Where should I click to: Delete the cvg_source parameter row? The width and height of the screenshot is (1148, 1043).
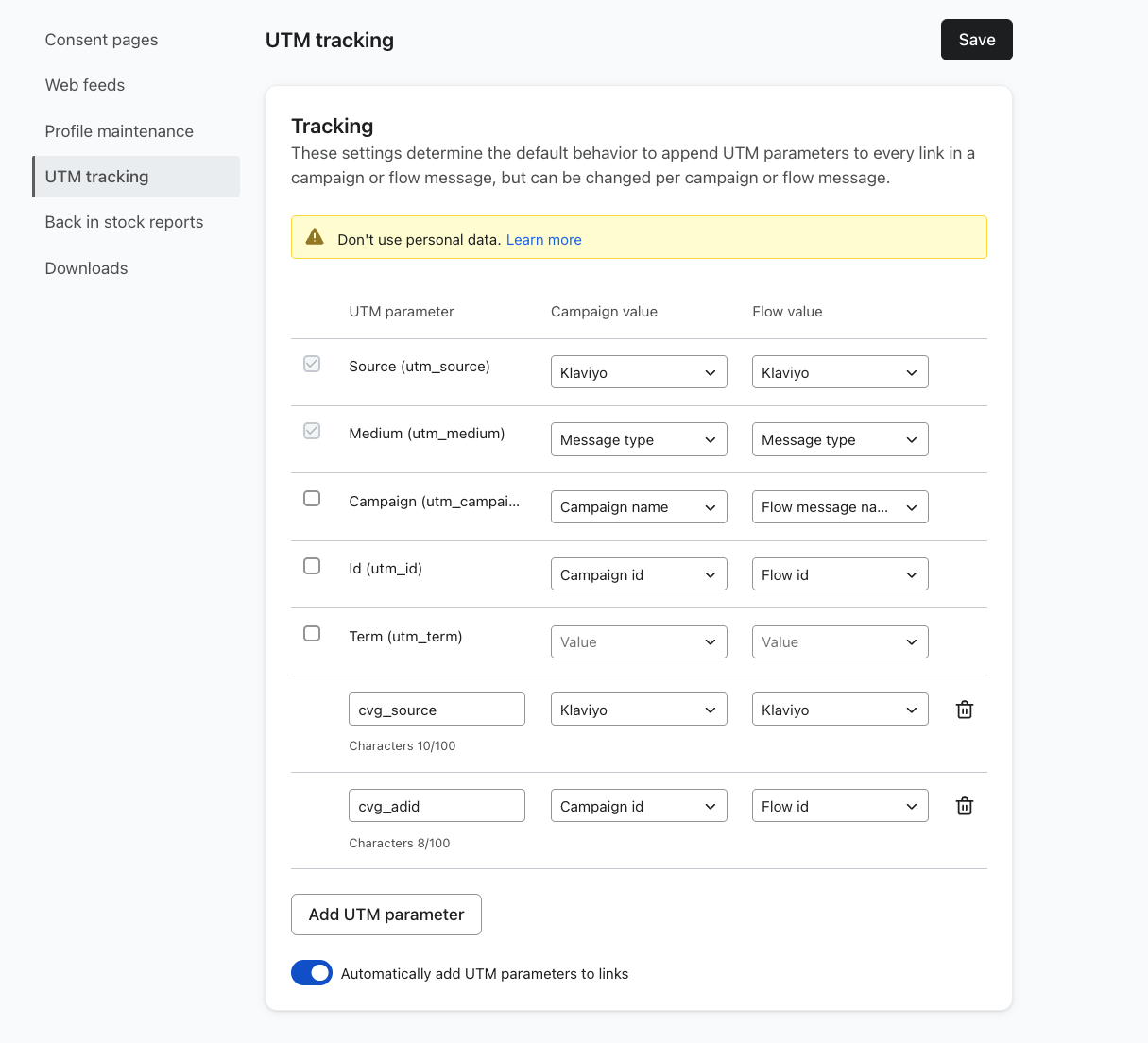pyautogui.click(x=964, y=710)
